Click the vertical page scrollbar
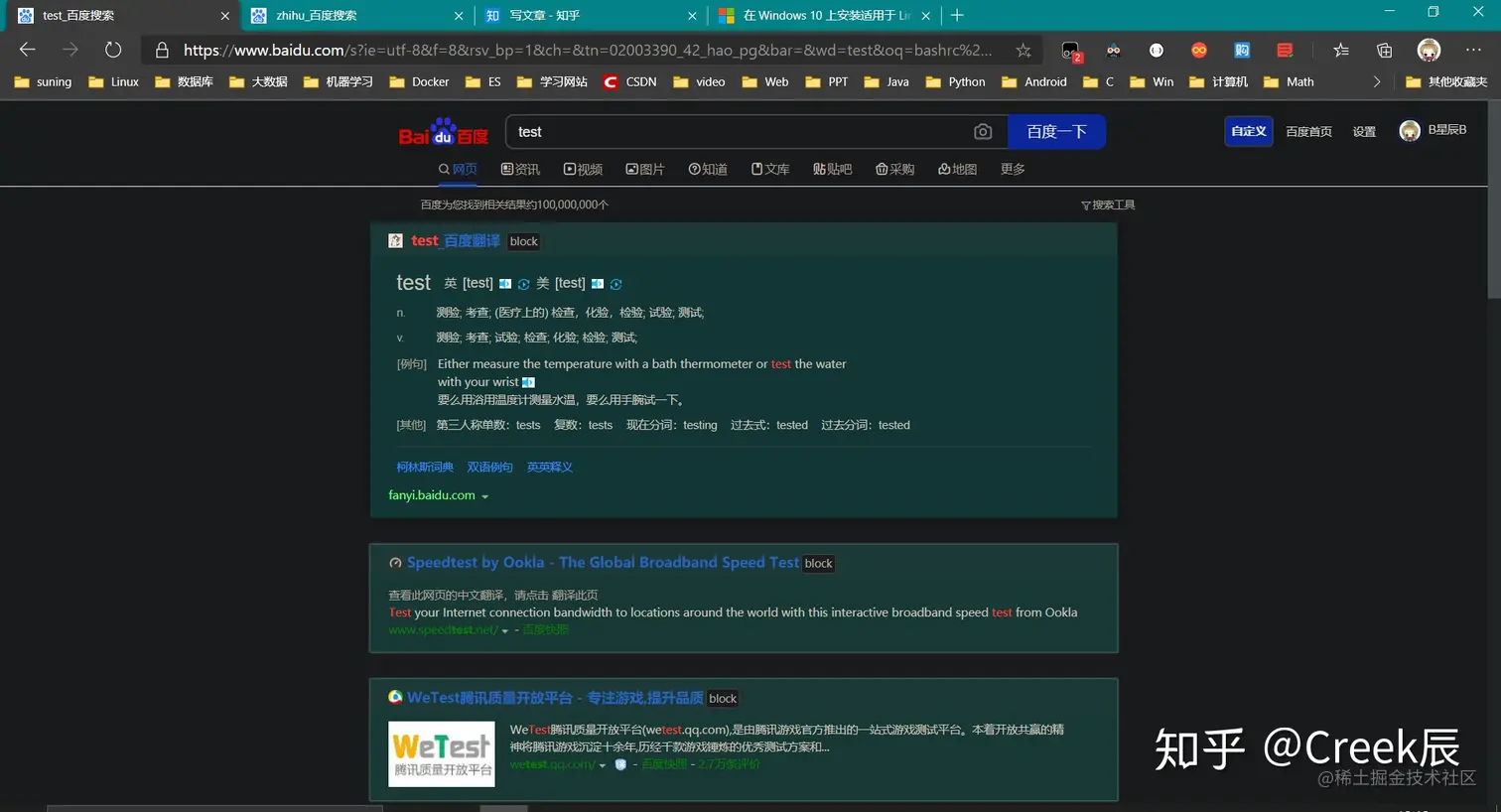 coord(1494,199)
